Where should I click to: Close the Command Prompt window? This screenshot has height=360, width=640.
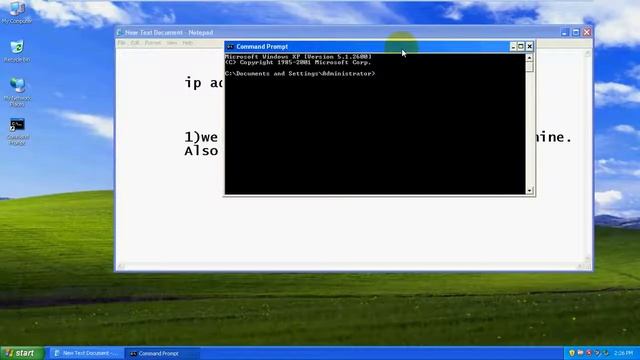(529, 47)
